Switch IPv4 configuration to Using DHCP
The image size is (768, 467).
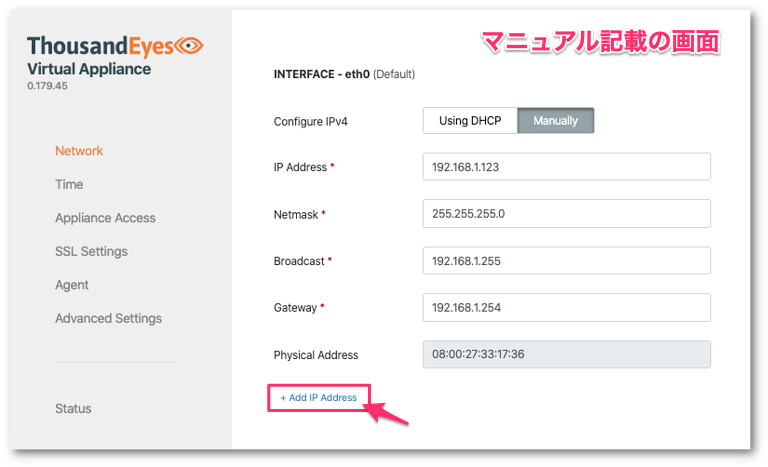(x=470, y=121)
